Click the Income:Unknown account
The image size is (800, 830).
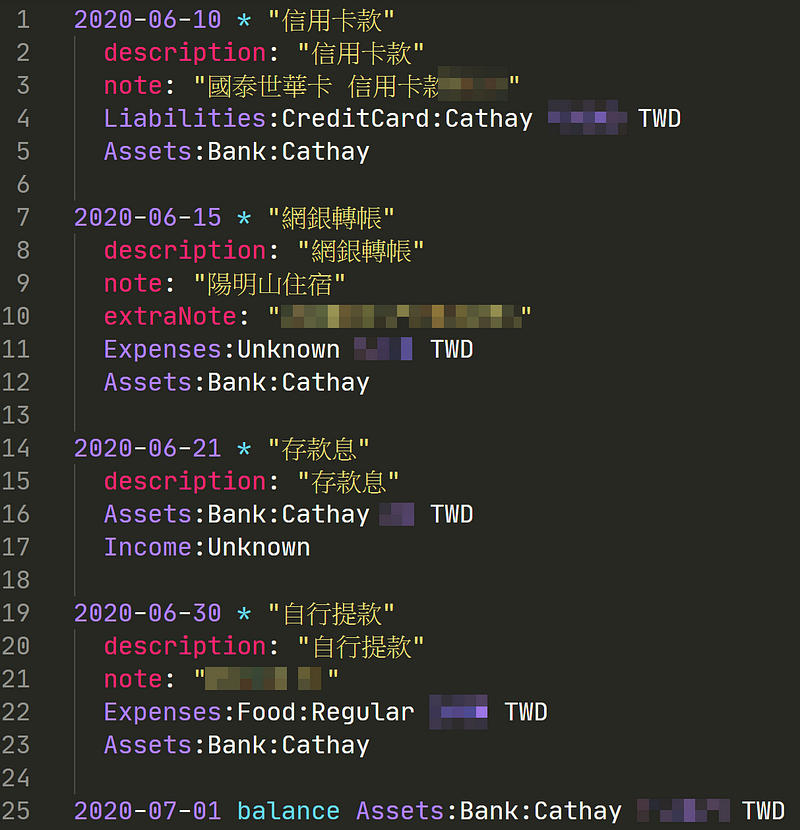coord(207,548)
